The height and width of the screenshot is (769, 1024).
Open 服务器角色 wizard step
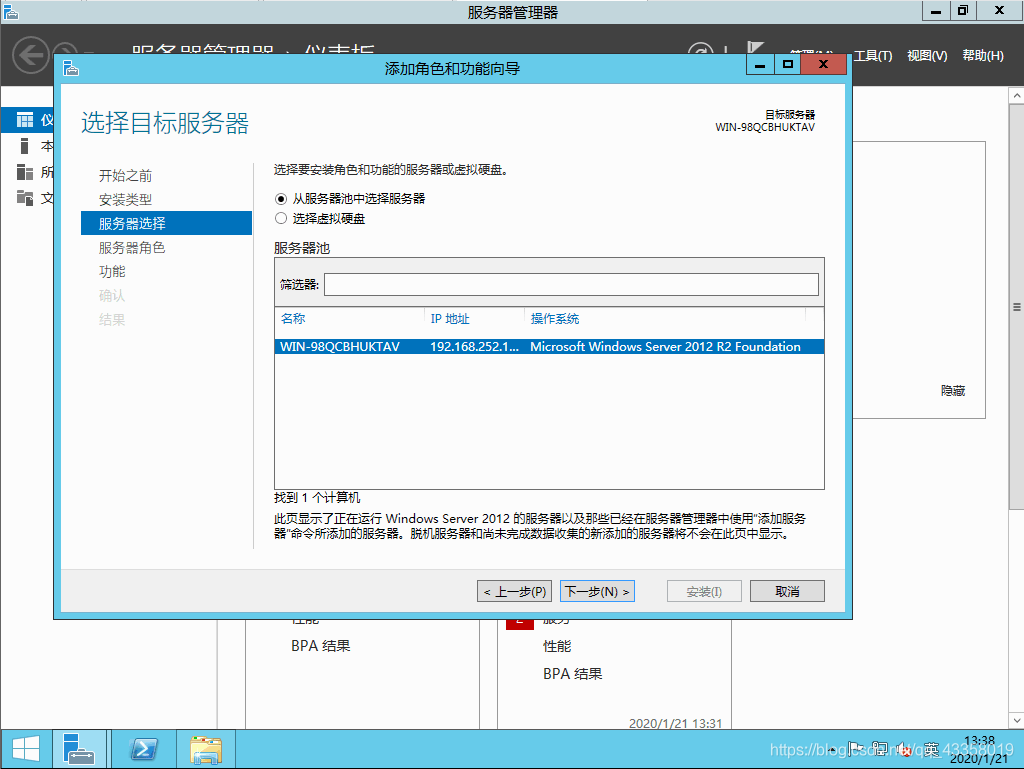(132, 247)
